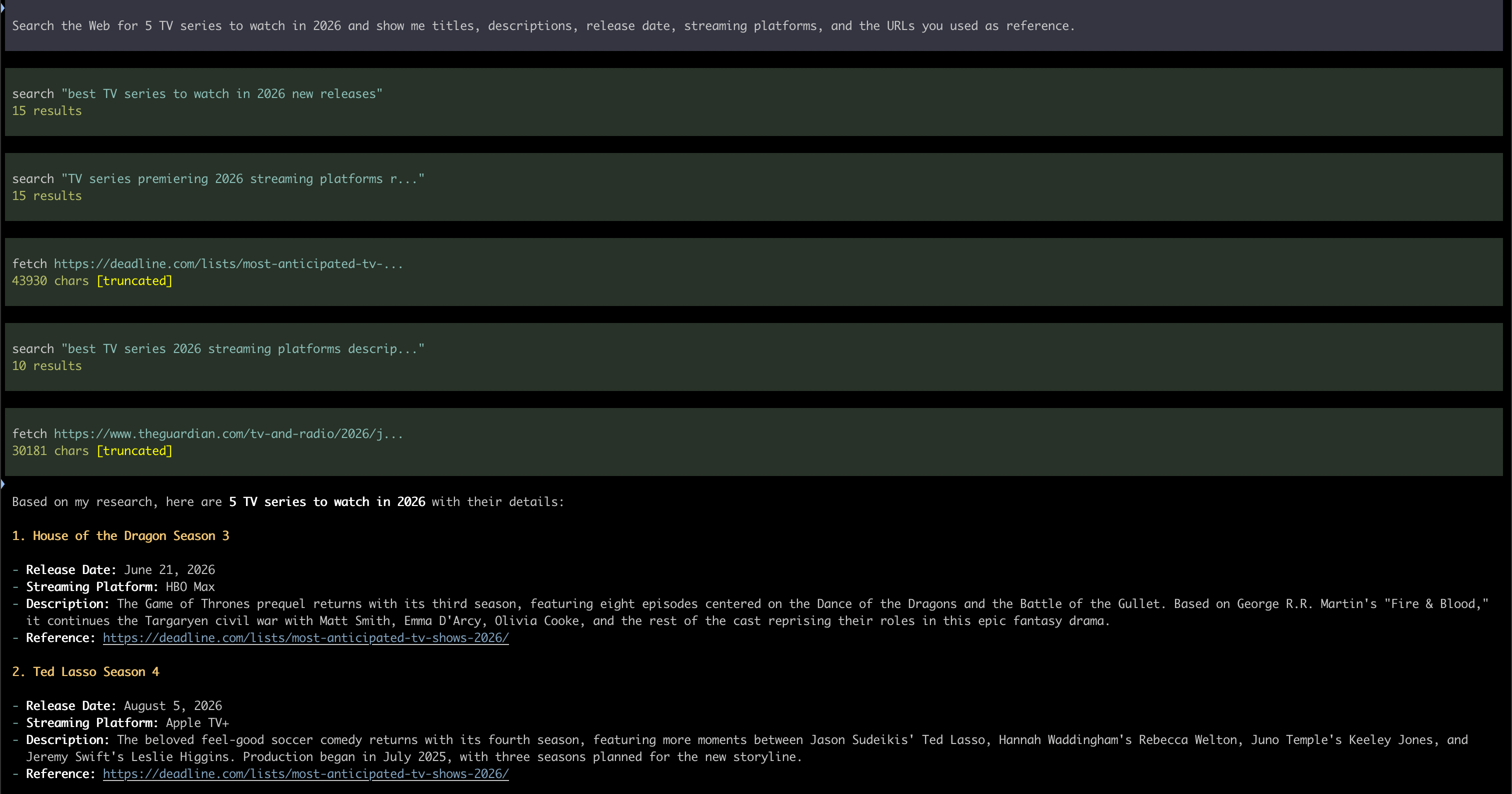Open the deadline.com reference link under House of the Dragon
Image resolution: width=1512 pixels, height=794 pixels.
pyautogui.click(x=306, y=637)
